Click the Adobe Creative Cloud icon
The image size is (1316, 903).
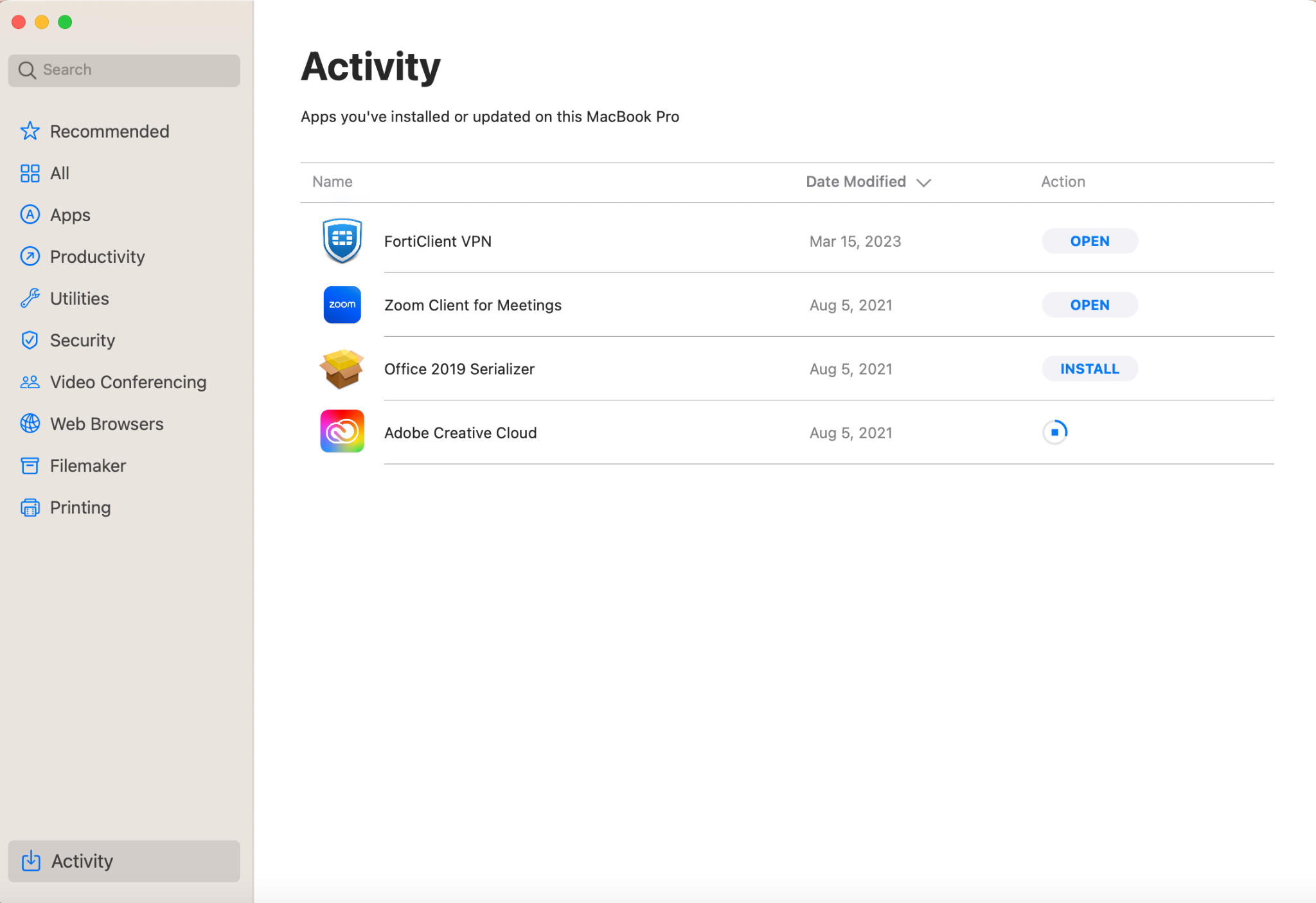coord(342,432)
